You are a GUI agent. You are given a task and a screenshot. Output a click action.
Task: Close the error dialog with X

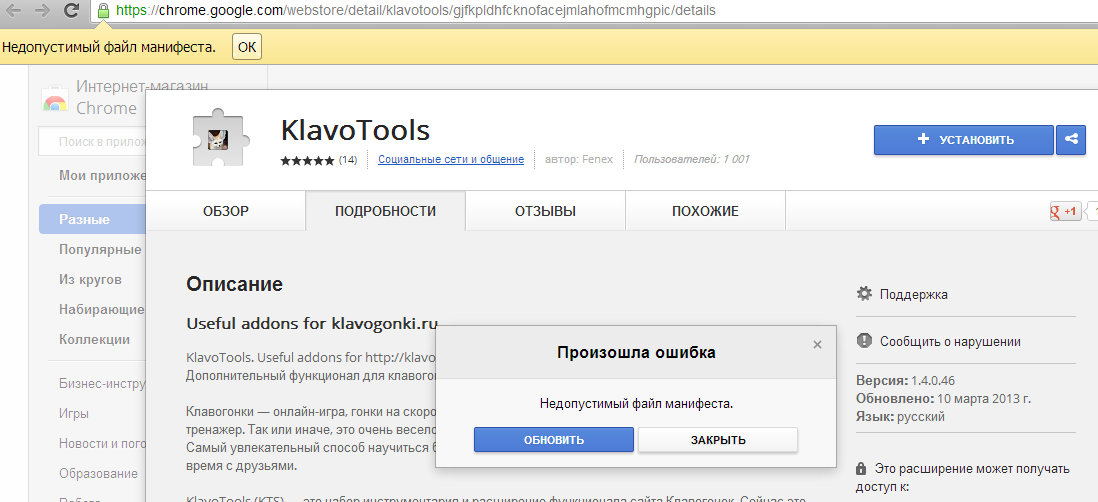point(817,345)
